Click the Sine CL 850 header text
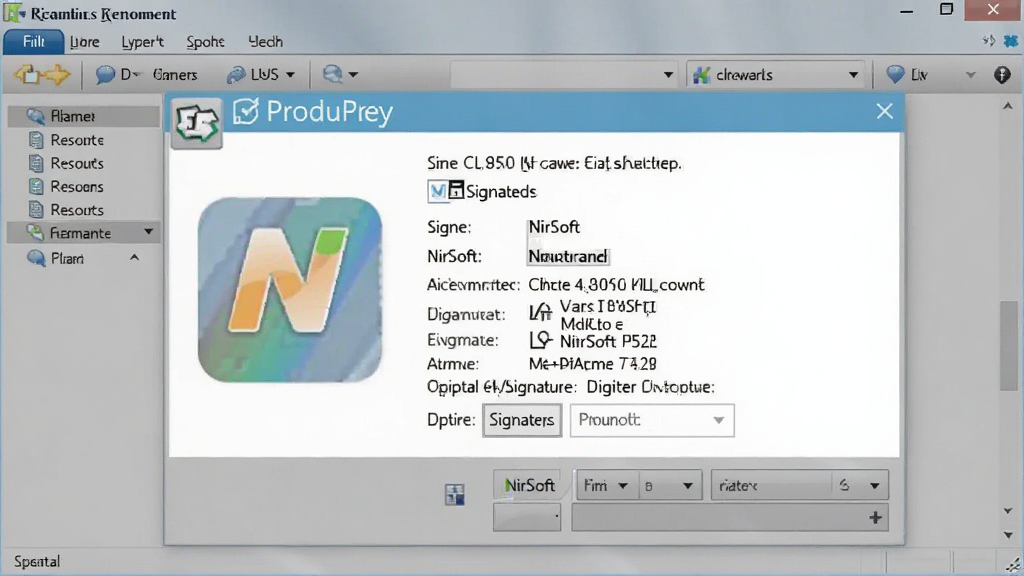 pyautogui.click(x=554, y=163)
